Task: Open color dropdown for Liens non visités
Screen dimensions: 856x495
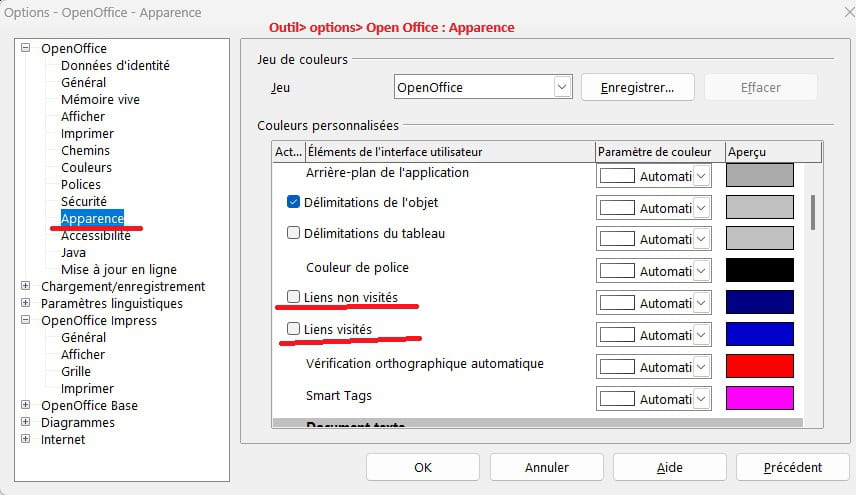Action: coord(702,303)
